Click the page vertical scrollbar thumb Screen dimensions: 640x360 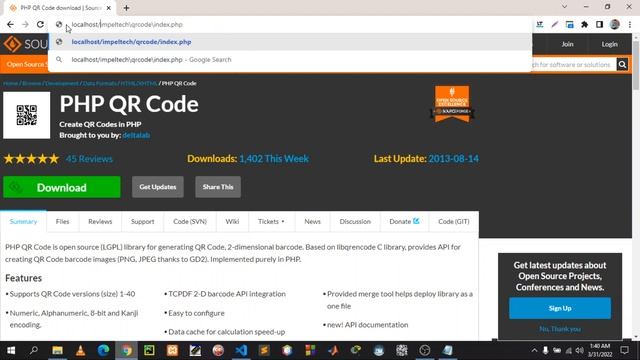[x=636, y=65]
